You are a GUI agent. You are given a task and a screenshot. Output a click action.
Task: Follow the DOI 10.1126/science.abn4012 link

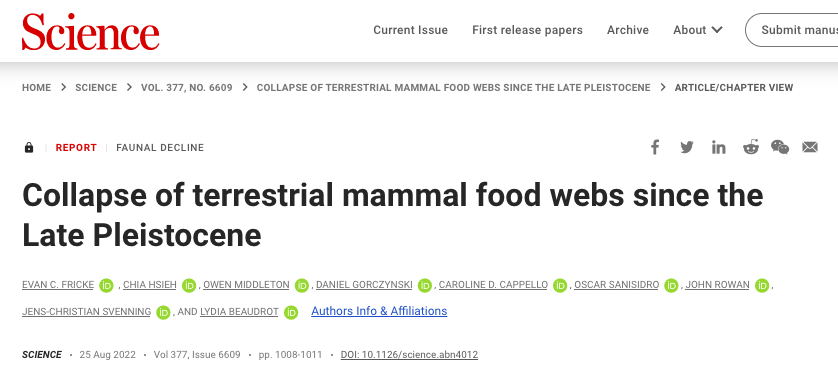click(x=409, y=355)
